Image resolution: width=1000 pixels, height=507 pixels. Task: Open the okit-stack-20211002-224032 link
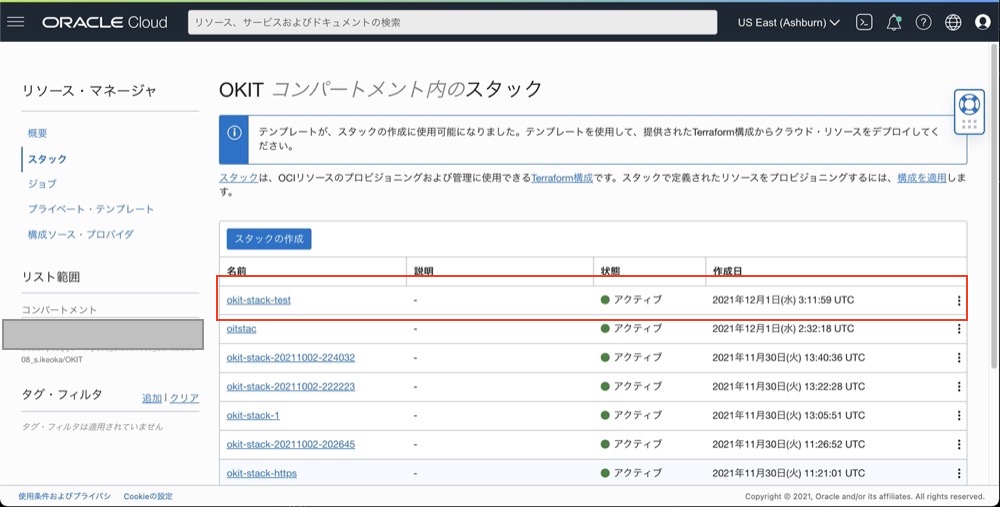coord(290,357)
